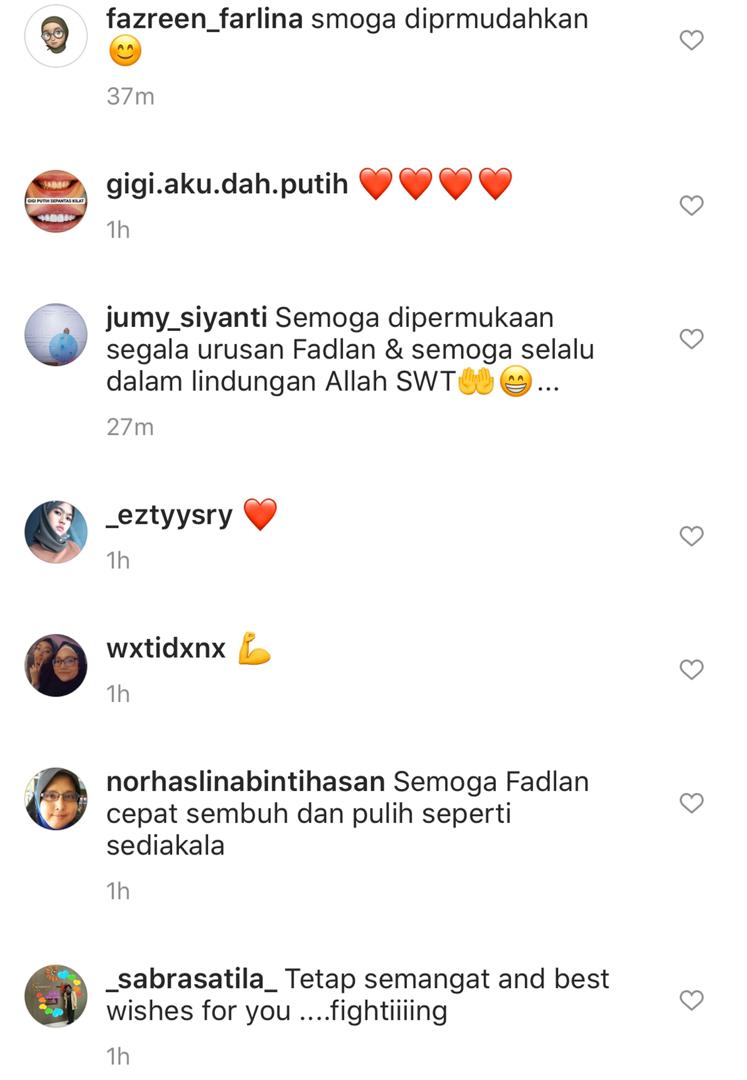
Task: Expand jumy_siyanti's truncated comment ellipsis
Action: tap(548, 386)
